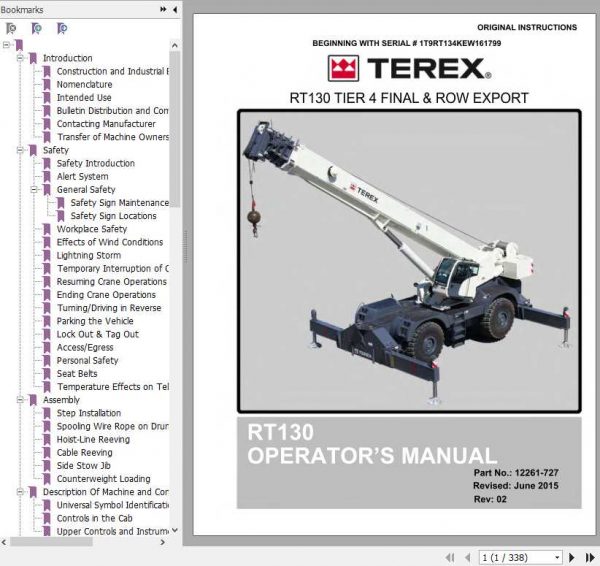Go to the next page
The width and height of the screenshot is (600, 566).
(x=572, y=558)
